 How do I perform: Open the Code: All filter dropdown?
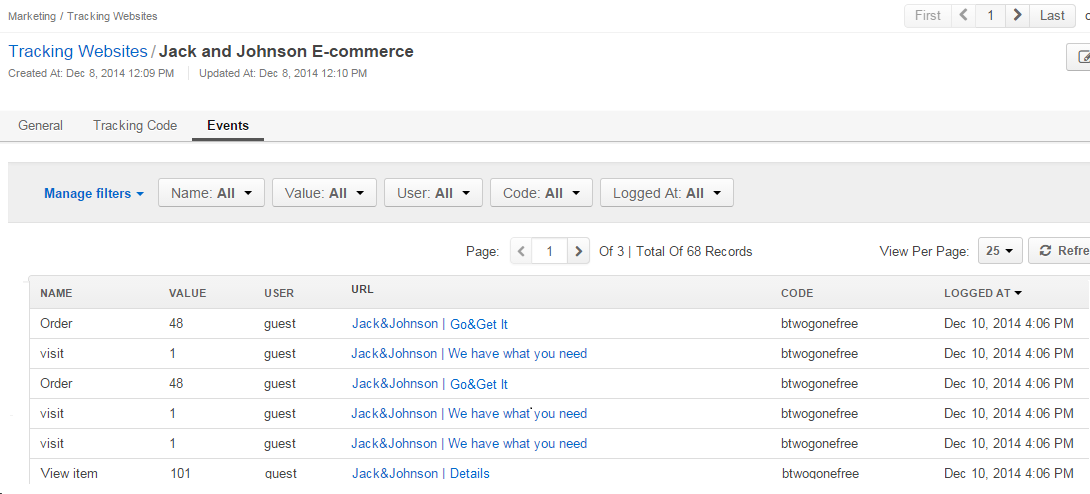541,193
